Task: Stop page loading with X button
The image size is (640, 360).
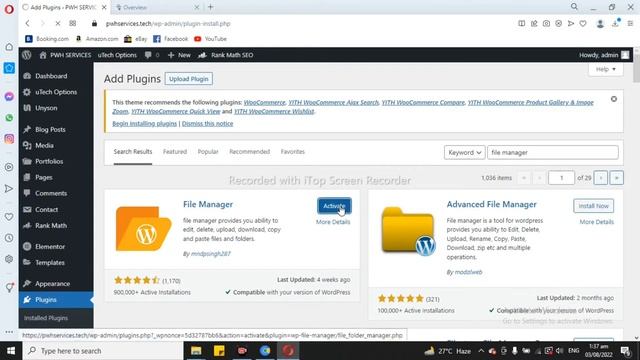Action: click(x=58, y=24)
